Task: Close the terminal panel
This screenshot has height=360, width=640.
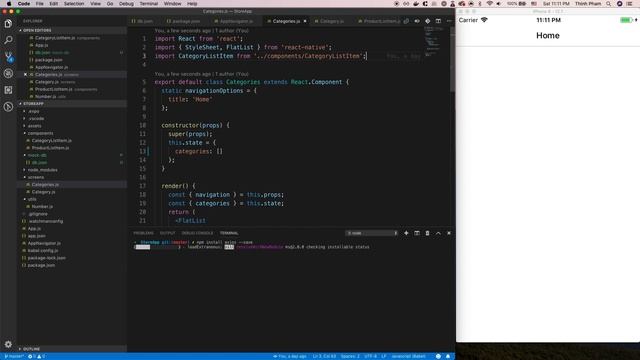Action: point(449,233)
